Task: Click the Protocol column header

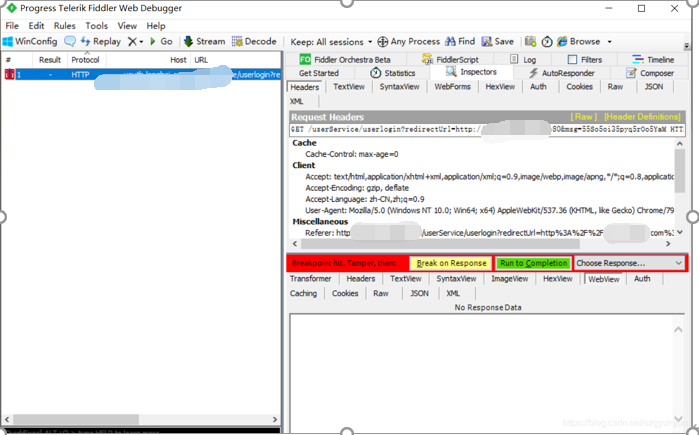Action: click(x=86, y=60)
